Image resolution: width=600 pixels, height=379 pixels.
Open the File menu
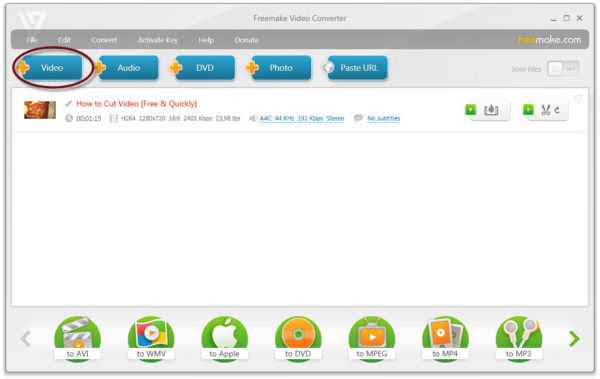[x=32, y=40]
